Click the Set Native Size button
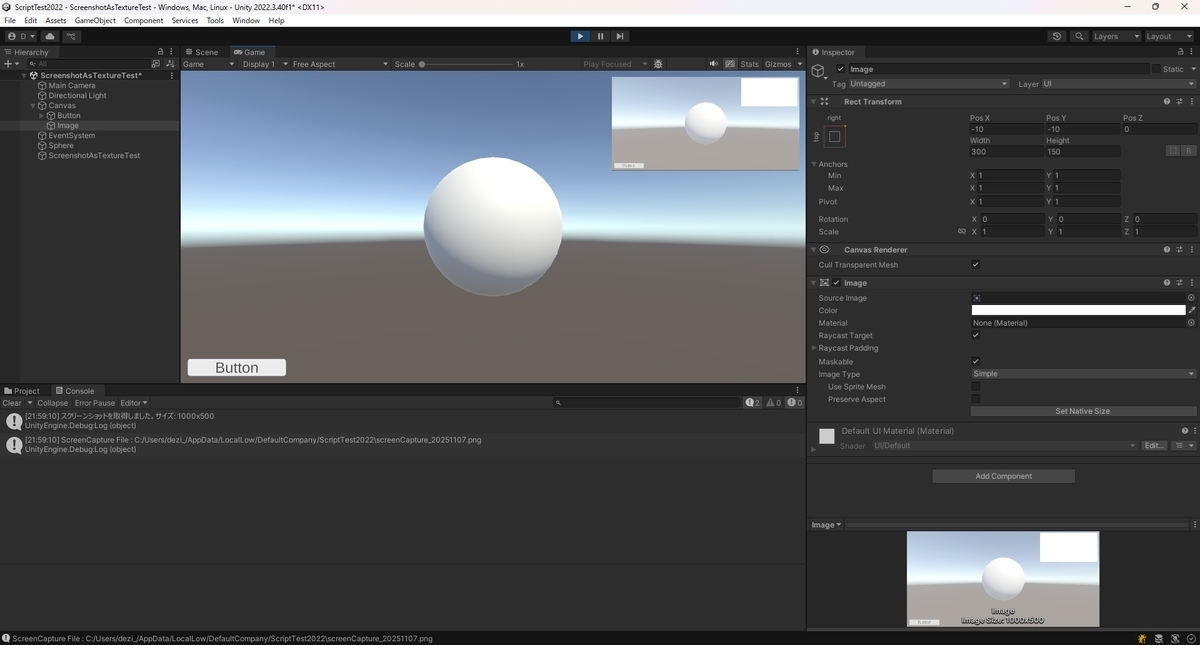Image resolution: width=1200 pixels, height=645 pixels. click(x=1083, y=411)
